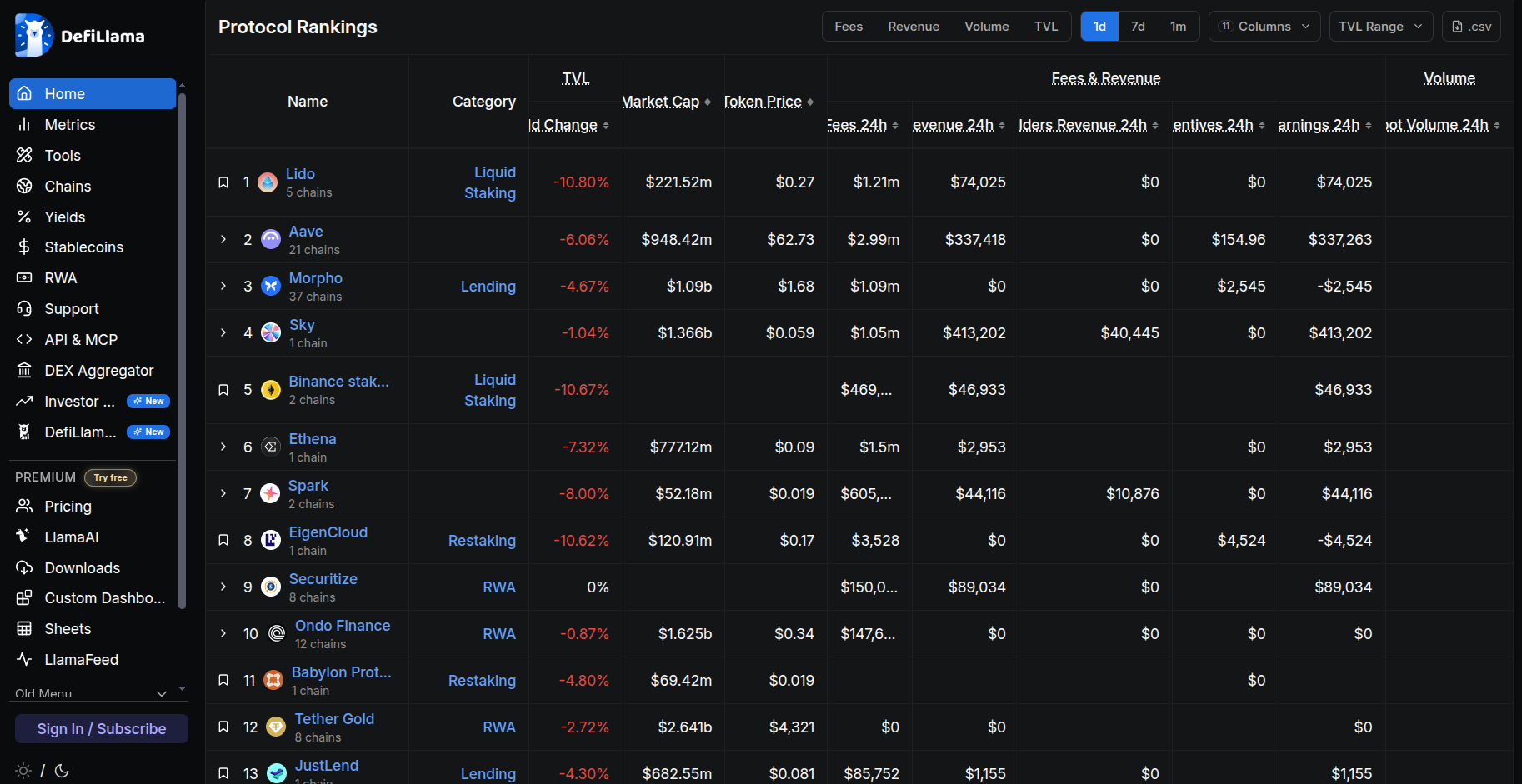The width and height of the screenshot is (1522, 784).
Task: Bookmark the Babylon Protocol row
Action: click(223, 681)
